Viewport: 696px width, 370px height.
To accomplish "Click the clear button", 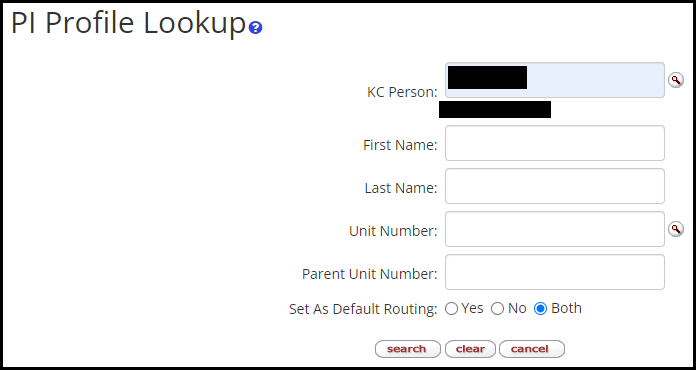I will [470, 349].
